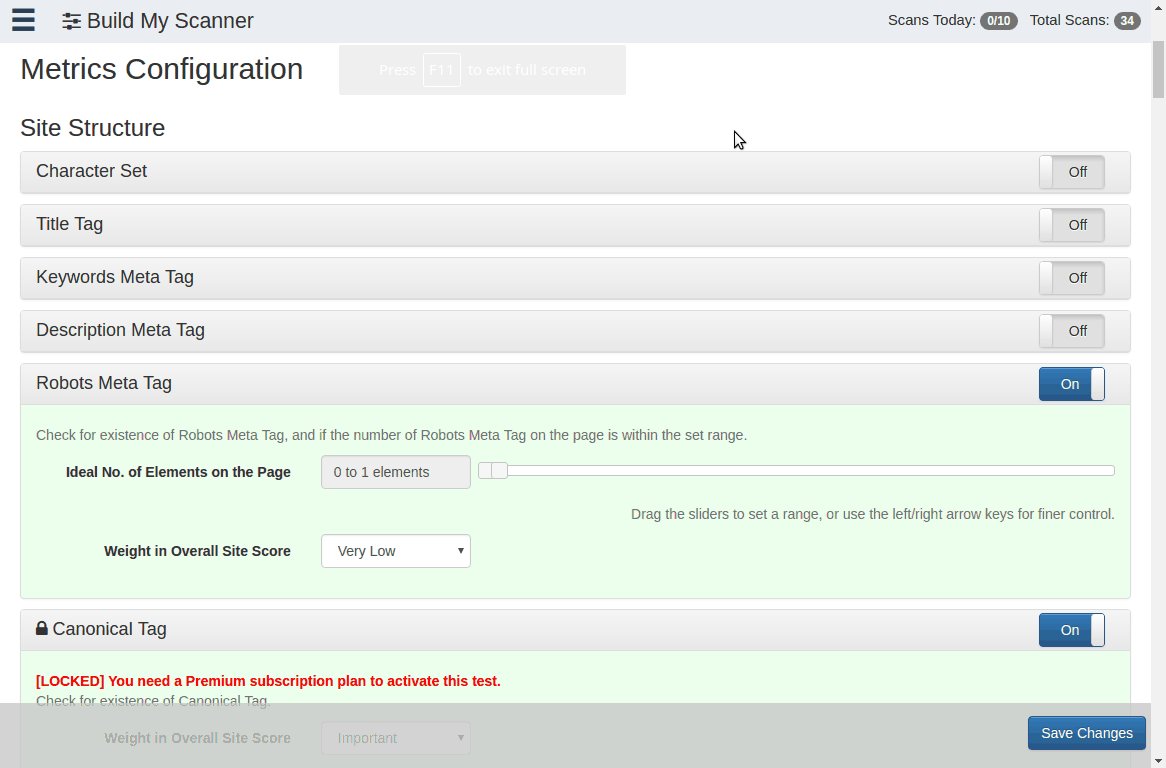Turn on the Character Set toggle
The width and height of the screenshot is (1166, 768).
(x=1071, y=172)
